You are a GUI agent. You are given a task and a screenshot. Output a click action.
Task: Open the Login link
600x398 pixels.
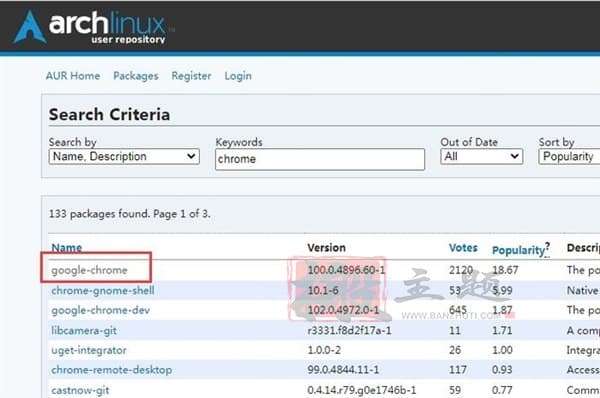coord(238,76)
